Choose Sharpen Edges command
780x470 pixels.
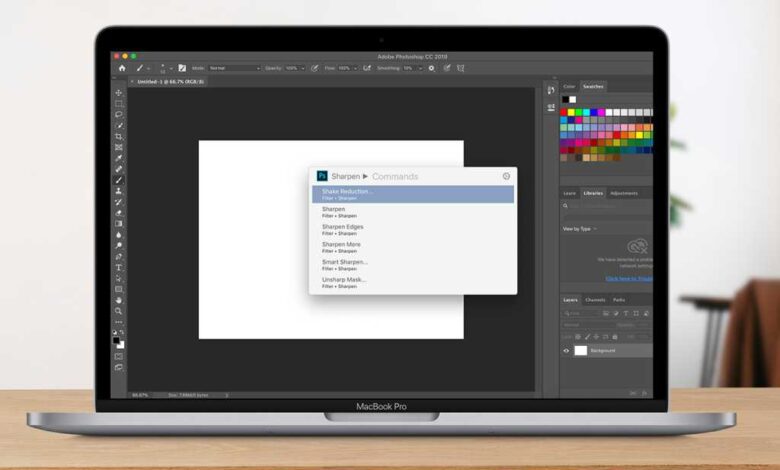coord(413,230)
